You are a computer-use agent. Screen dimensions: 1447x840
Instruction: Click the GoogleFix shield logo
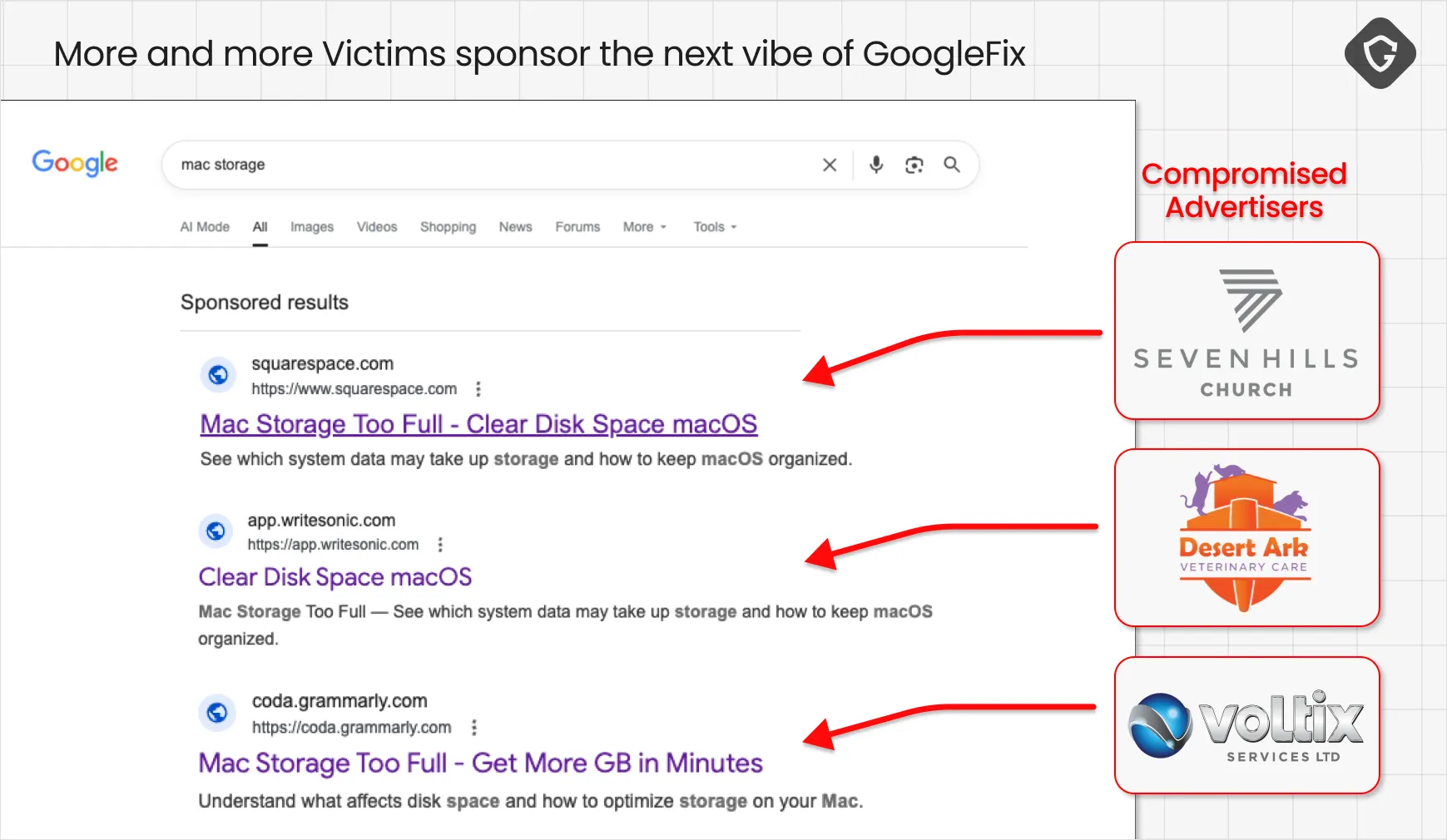(x=1380, y=53)
